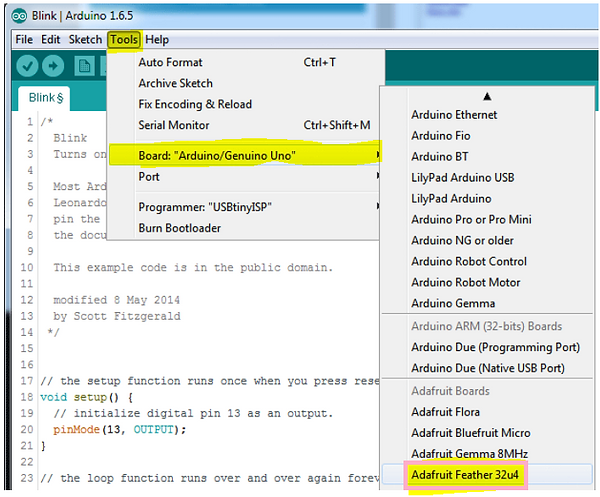Close the open Tools menu
Screen dimensions: 600x497
pyautogui.click(x=124, y=39)
